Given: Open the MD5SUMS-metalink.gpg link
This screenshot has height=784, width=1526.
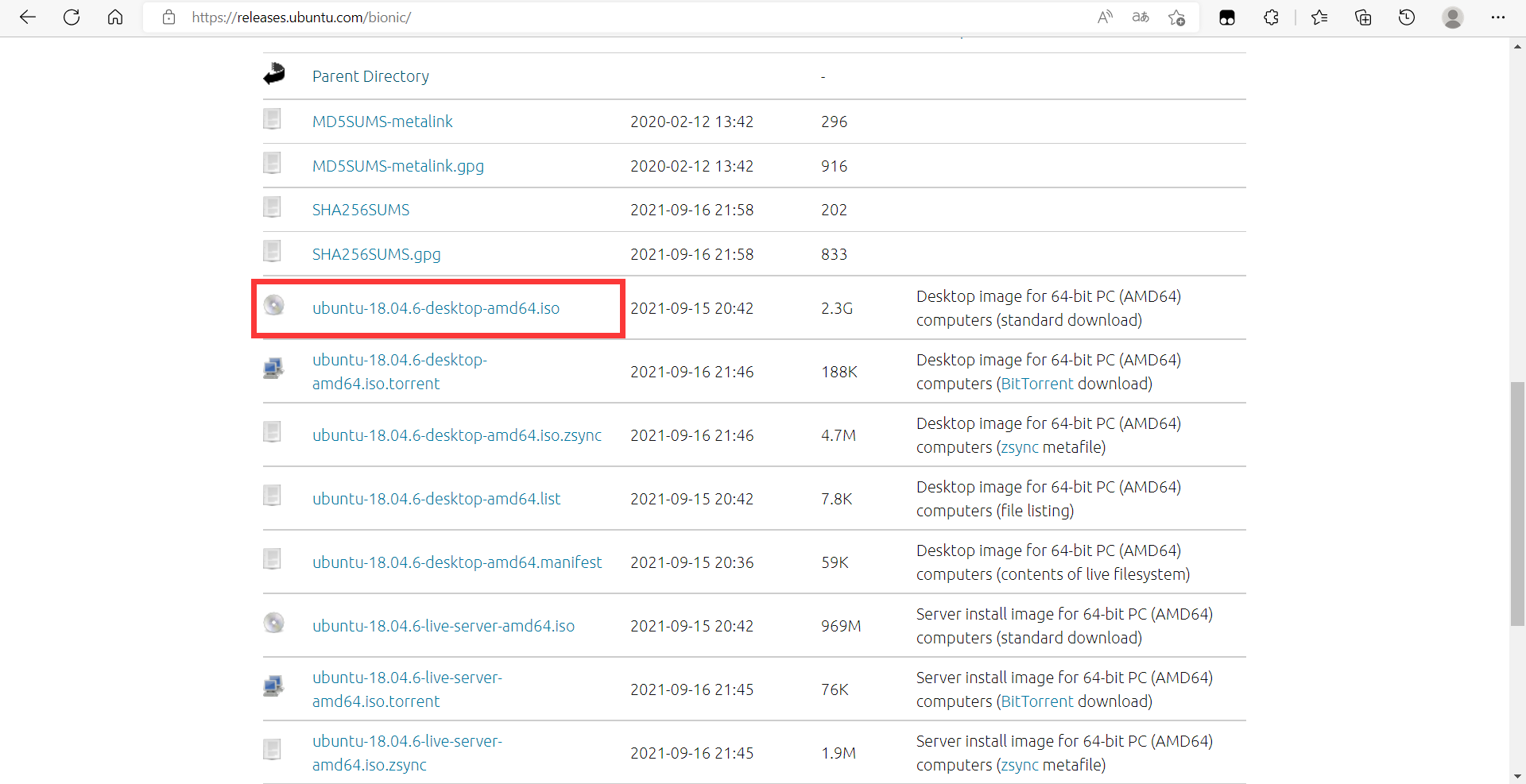Looking at the screenshot, I should [x=398, y=166].
